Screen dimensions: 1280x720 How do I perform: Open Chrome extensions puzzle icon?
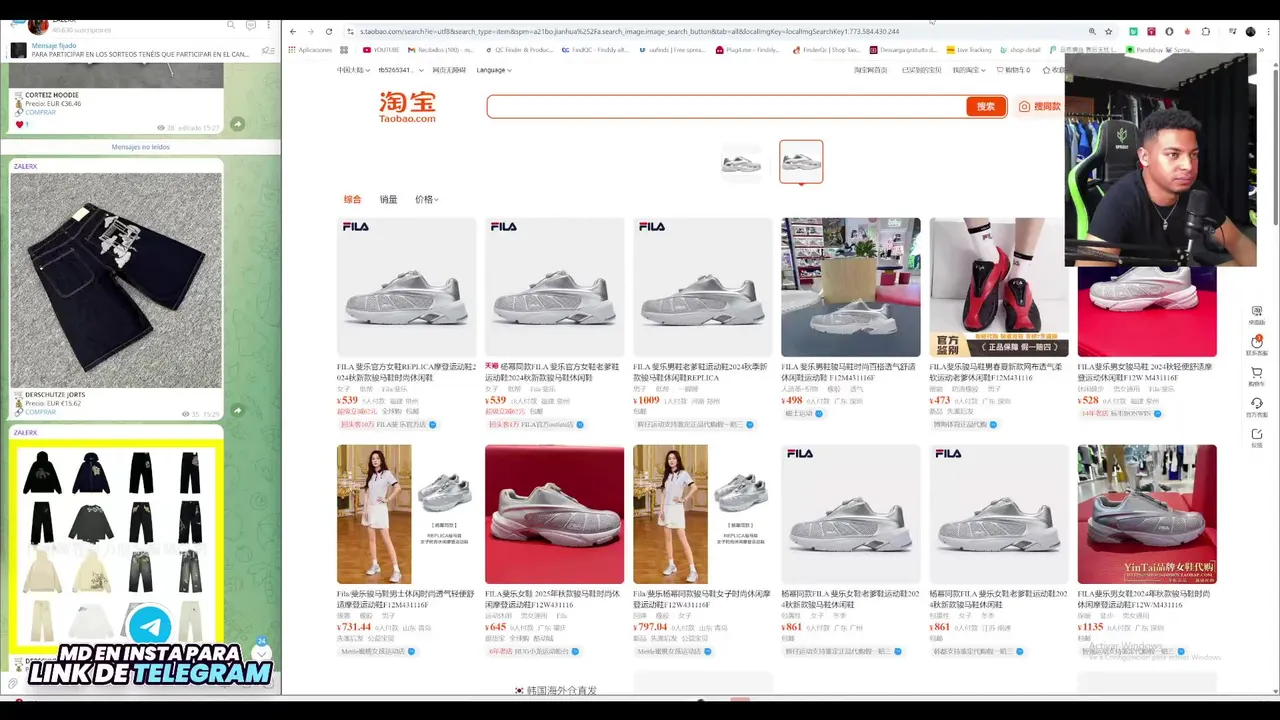click(x=1206, y=32)
